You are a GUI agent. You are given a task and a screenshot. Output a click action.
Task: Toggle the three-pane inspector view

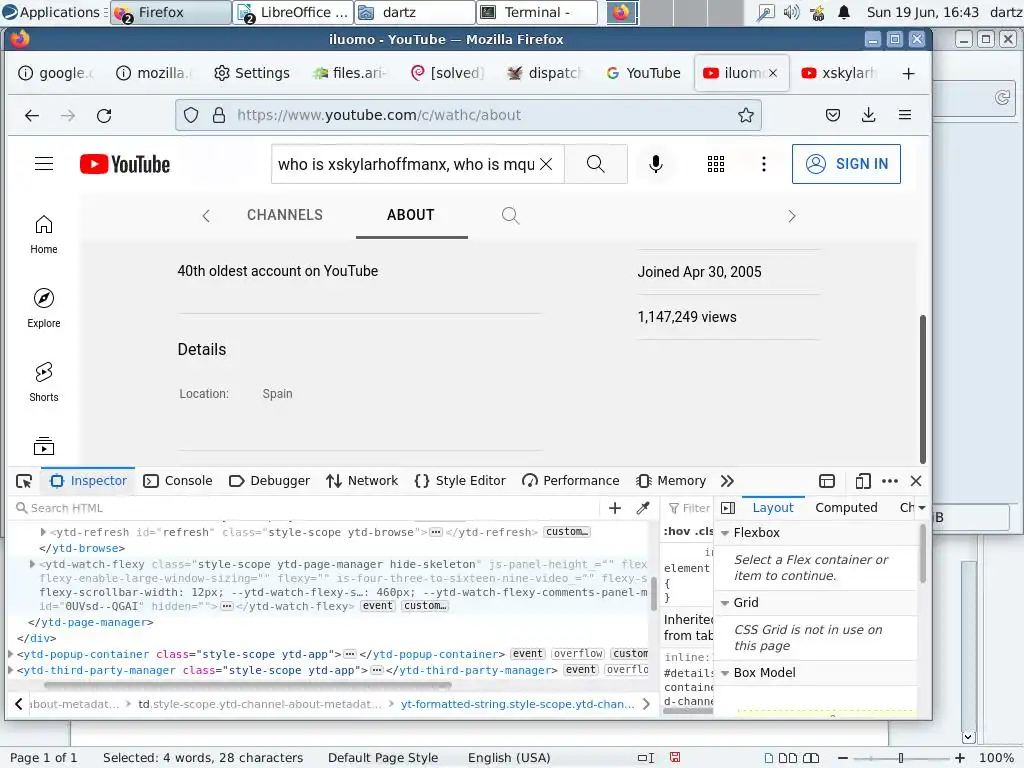pyautogui.click(x=728, y=508)
